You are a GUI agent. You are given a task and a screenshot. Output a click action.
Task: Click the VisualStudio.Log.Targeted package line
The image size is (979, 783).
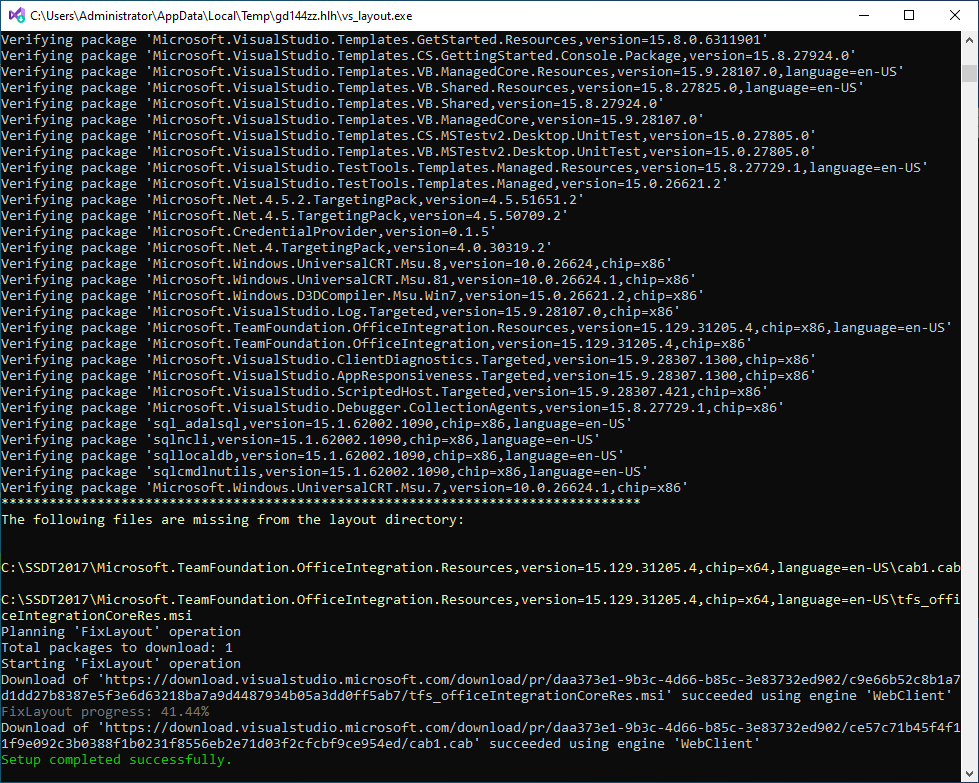[x=340, y=312]
